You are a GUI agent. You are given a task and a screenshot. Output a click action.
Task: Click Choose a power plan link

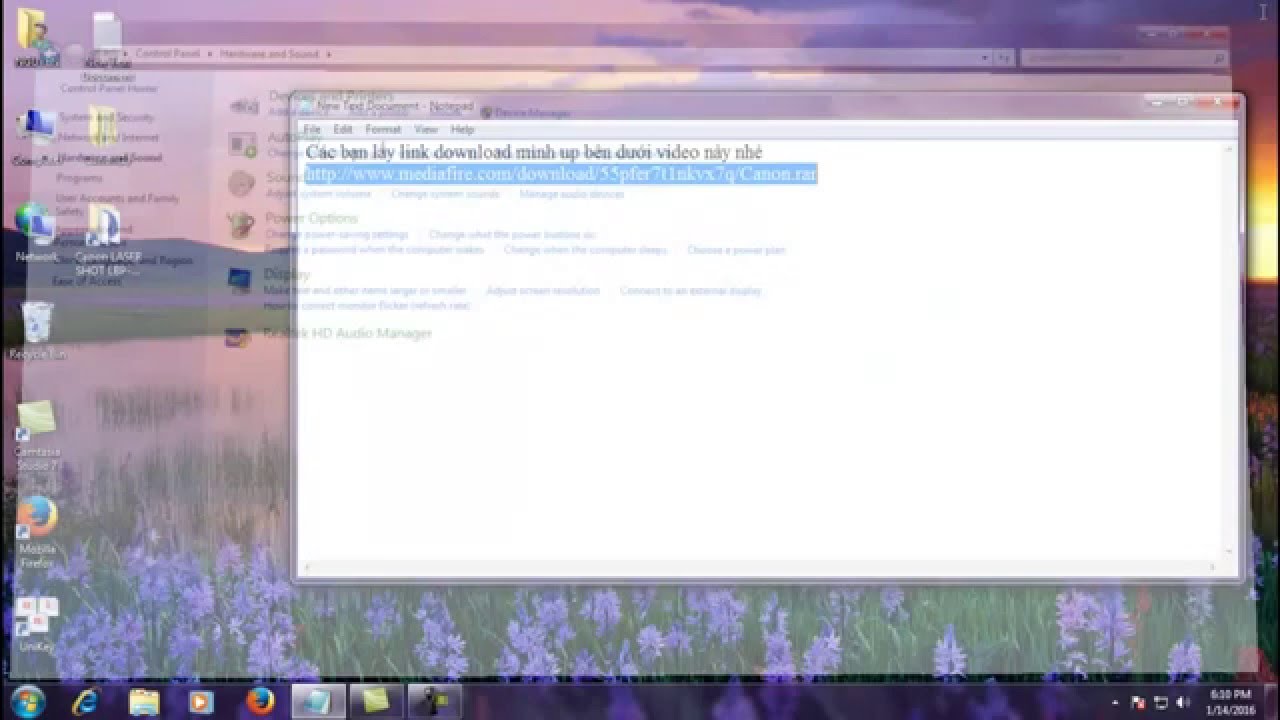pos(736,250)
